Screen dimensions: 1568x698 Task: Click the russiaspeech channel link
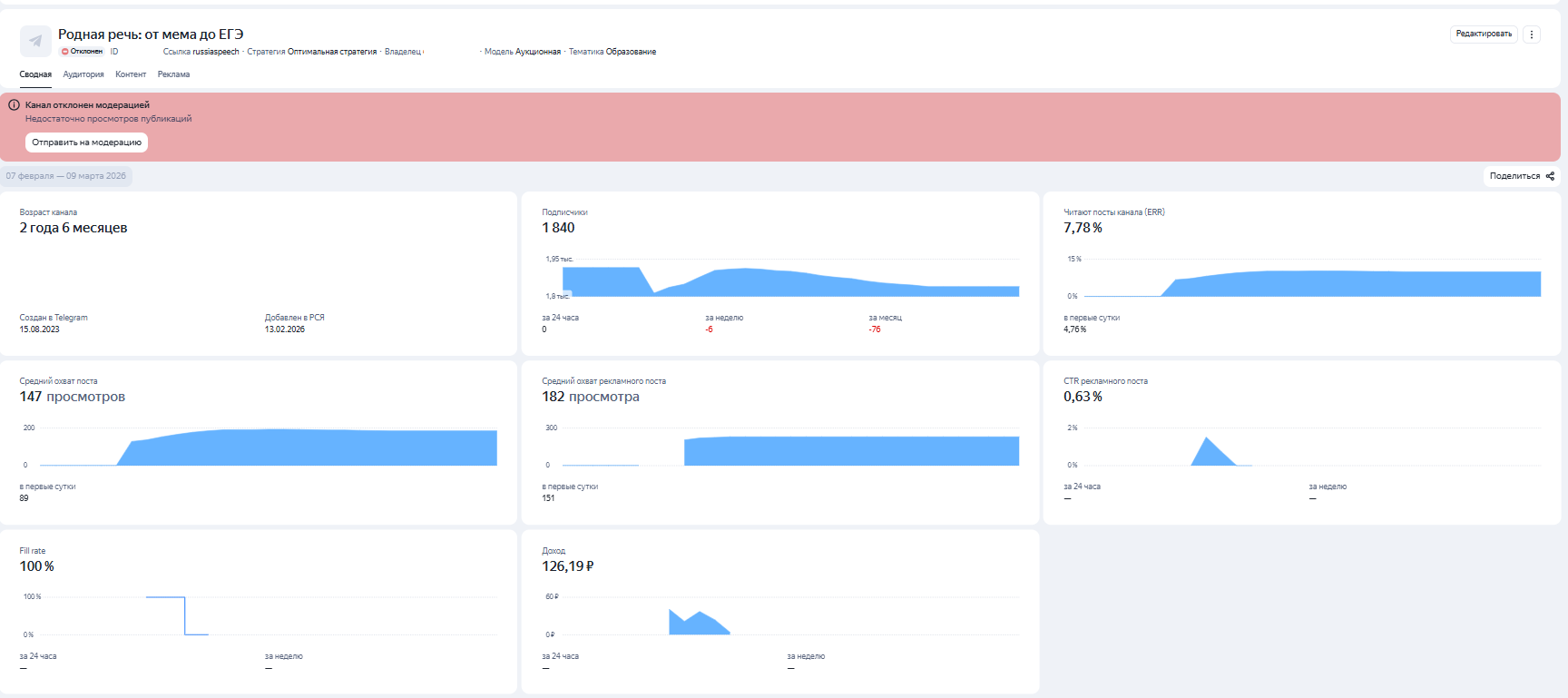pos(216,52)
